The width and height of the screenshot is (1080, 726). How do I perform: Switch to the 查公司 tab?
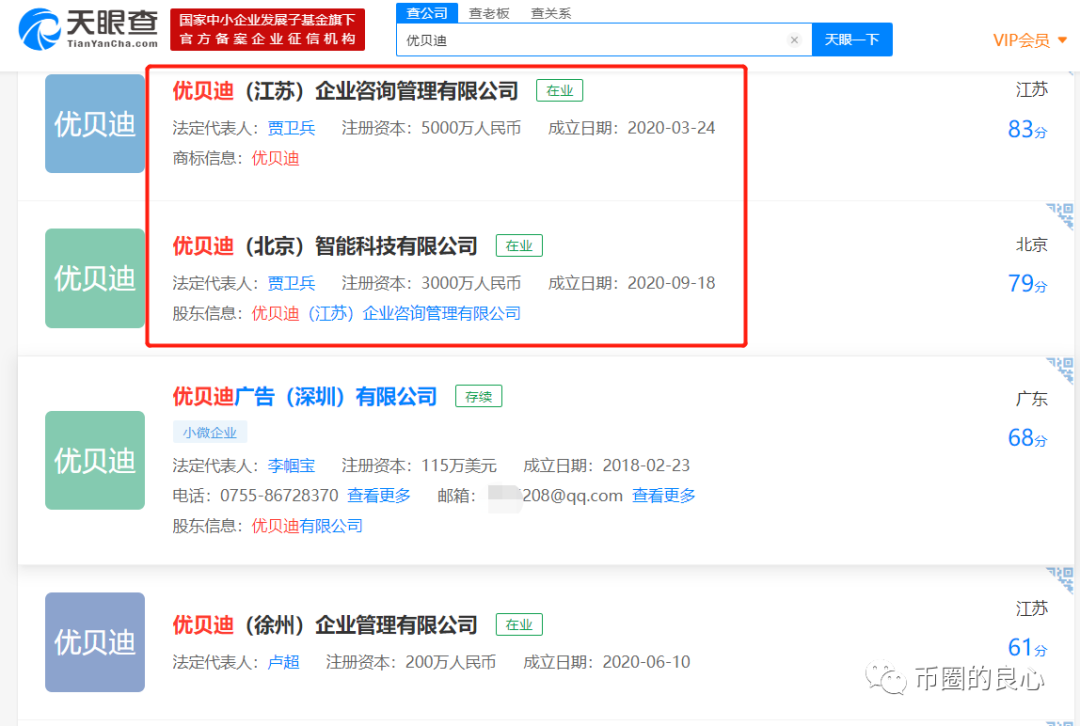(427, 12)
